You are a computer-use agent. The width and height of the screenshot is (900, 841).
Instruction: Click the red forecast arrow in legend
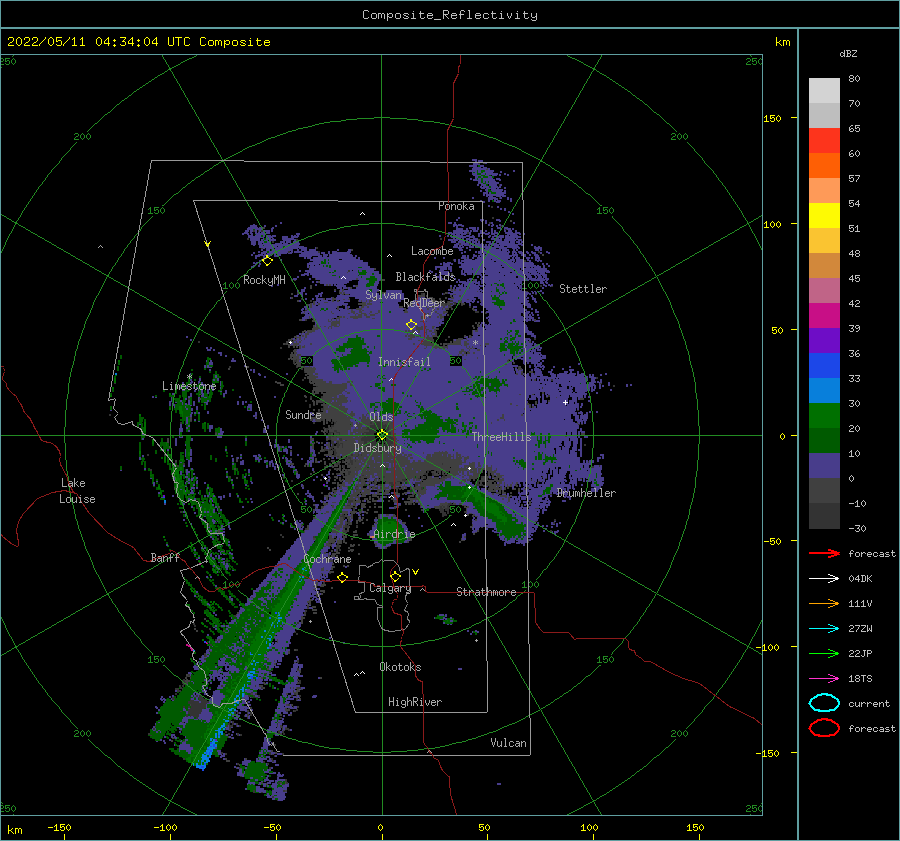[x=824, y=553]
